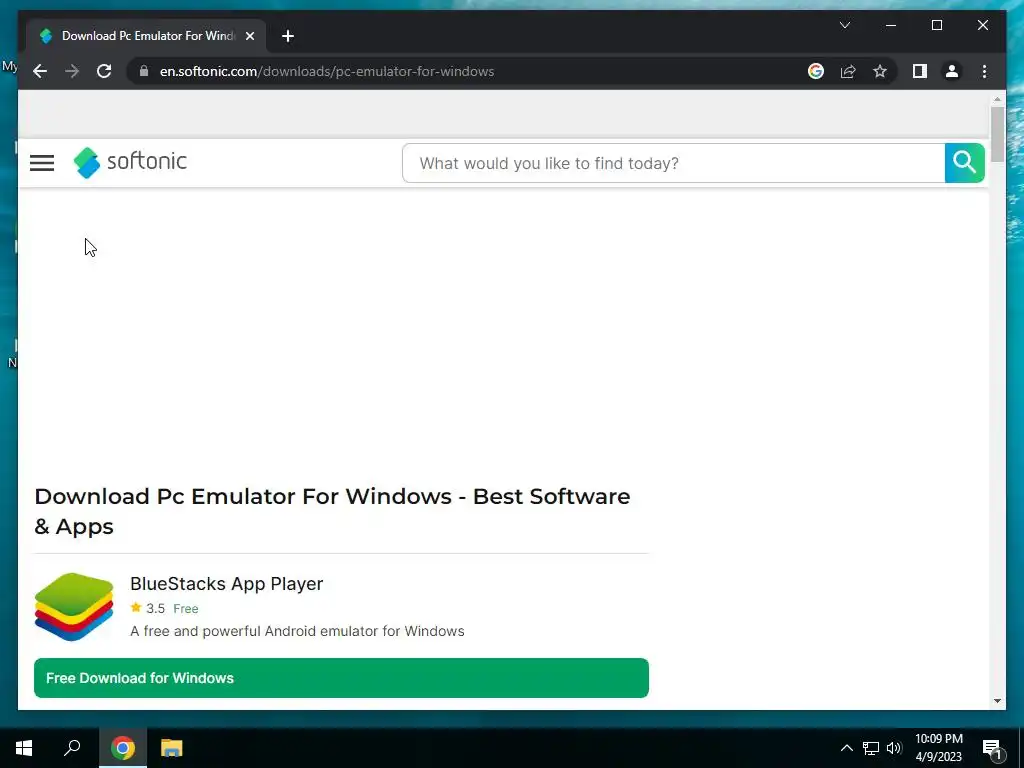Open the Softonic hamburger menu
The width and height of the screenshot is (1024, 768).
42,163
